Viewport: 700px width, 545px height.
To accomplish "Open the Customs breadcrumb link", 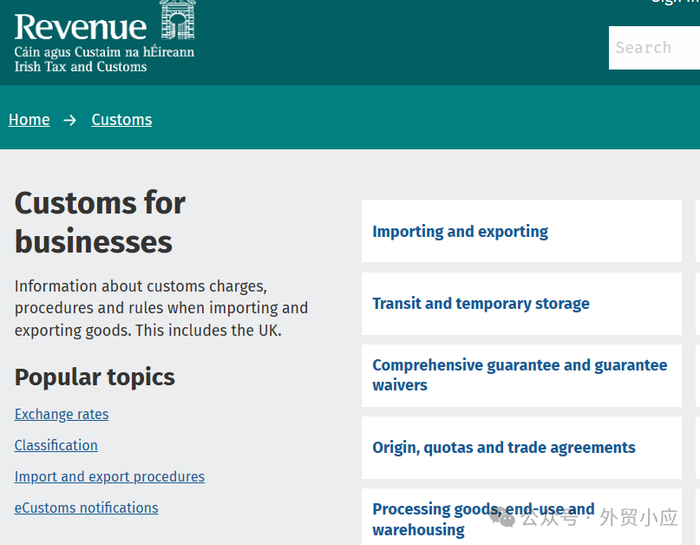I will coord(122,120).
